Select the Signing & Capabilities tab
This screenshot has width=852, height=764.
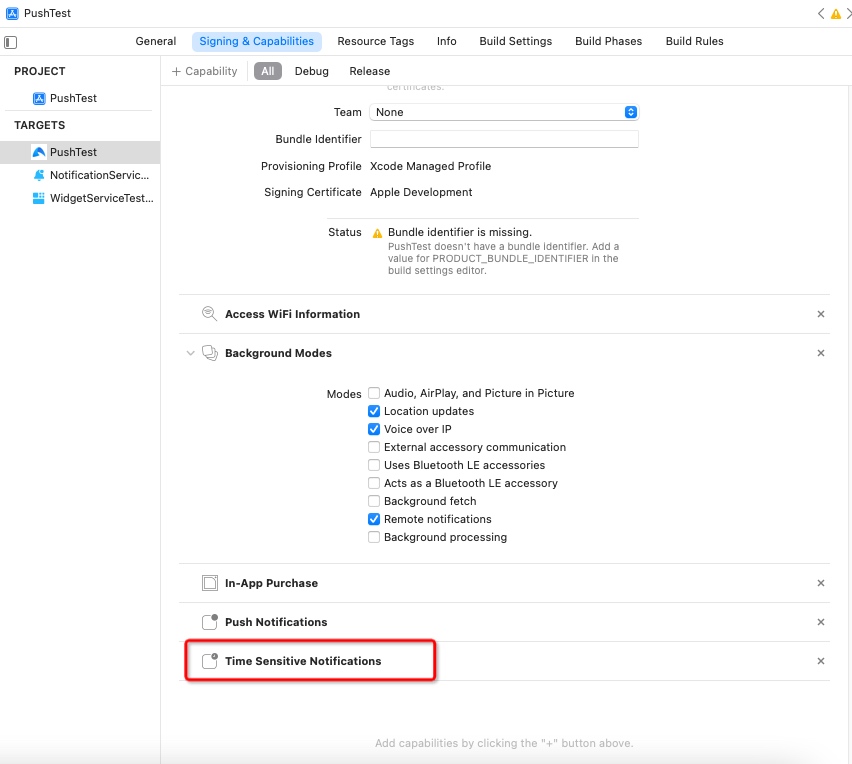coord(256,41)
